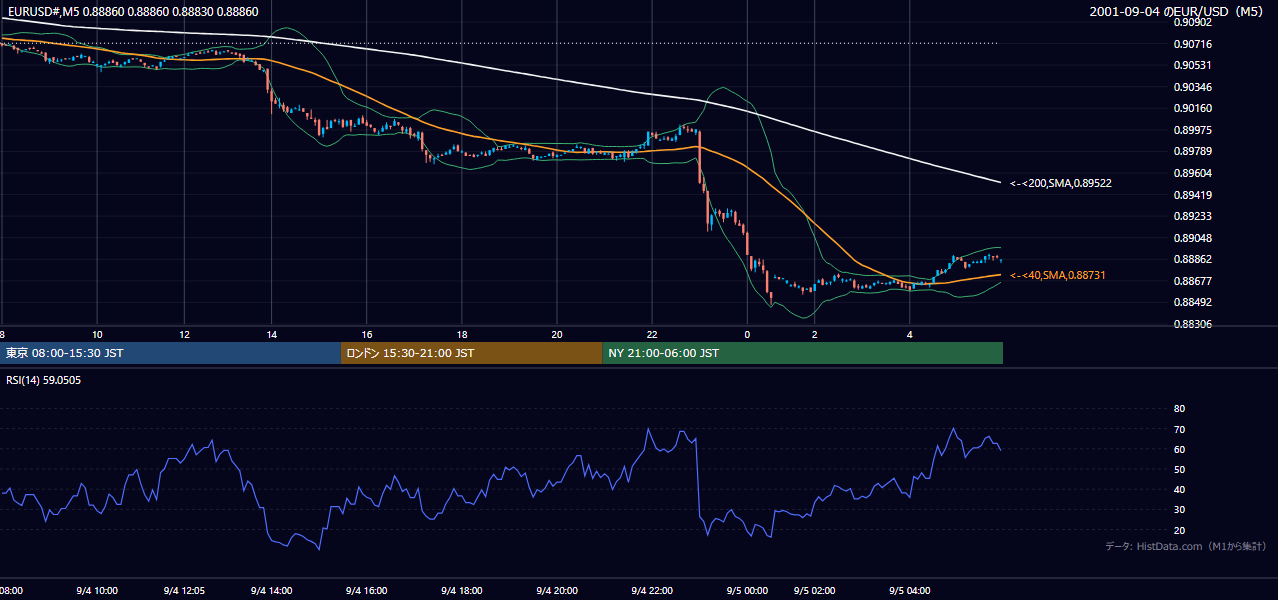The height and width of the screenshot is (600, 1278).
Task: Click the 9/4 22:00 bottom time label
Action: click(652, 591)
